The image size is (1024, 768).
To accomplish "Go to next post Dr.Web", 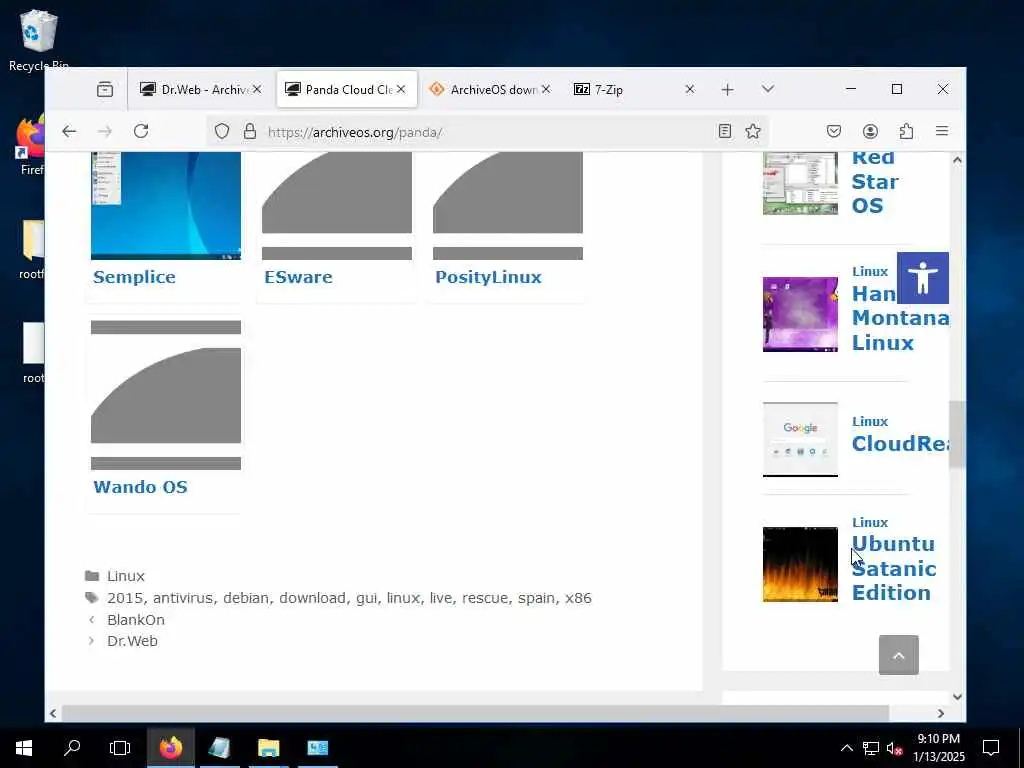I will point(133,641).
